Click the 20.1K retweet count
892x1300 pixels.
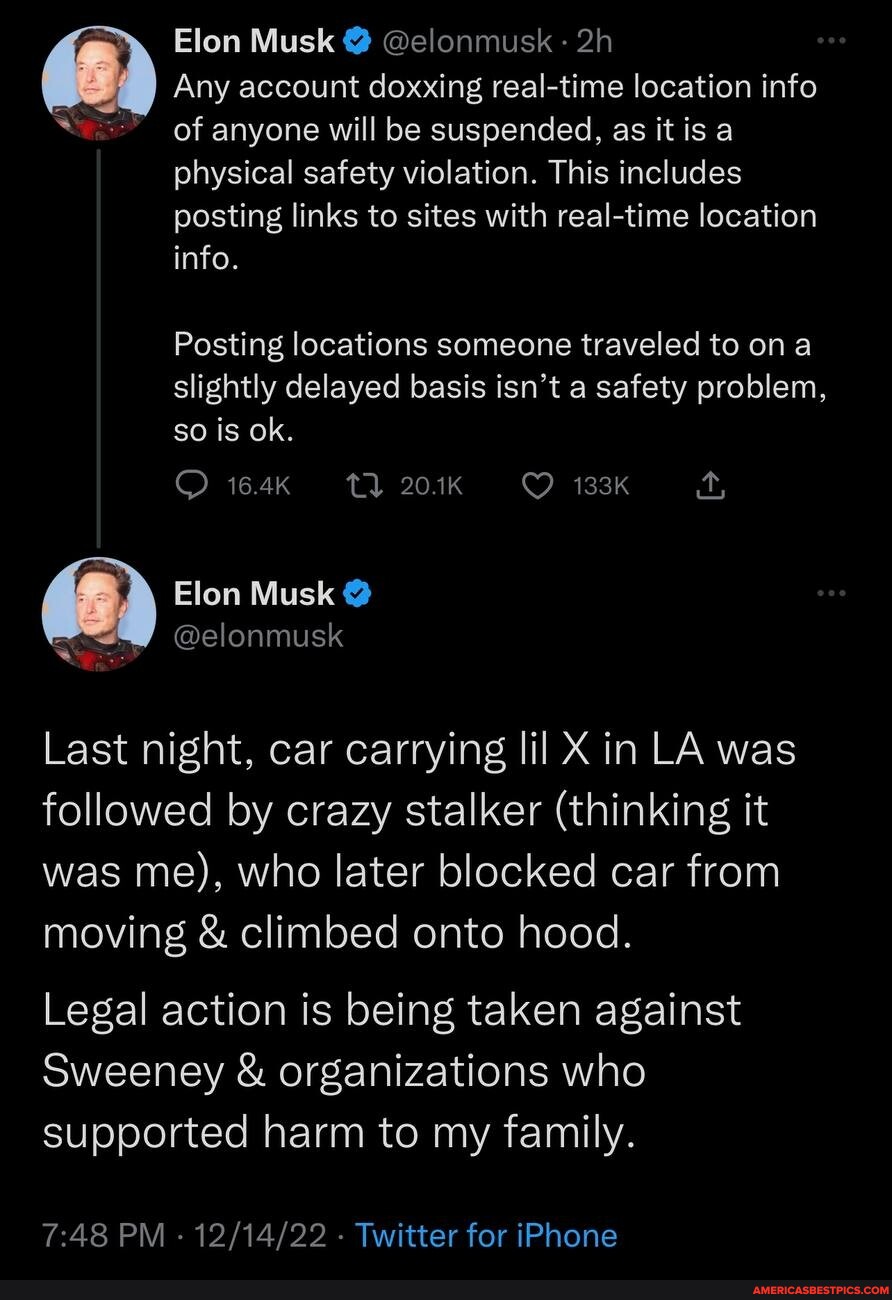pos(431,485)
